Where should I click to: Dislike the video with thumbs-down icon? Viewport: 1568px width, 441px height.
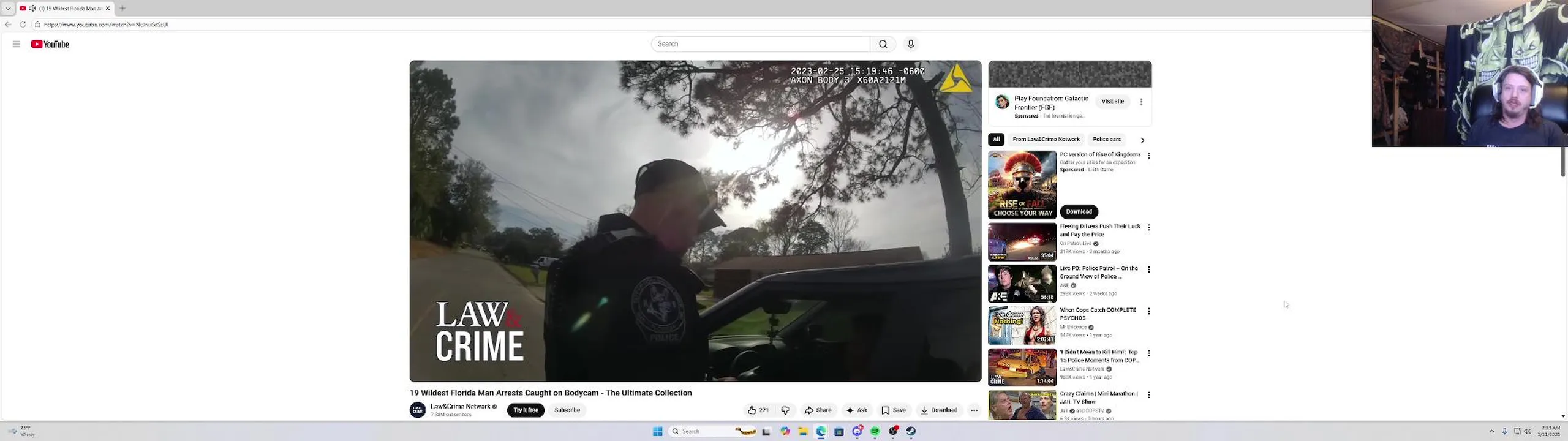coord(785,410)
